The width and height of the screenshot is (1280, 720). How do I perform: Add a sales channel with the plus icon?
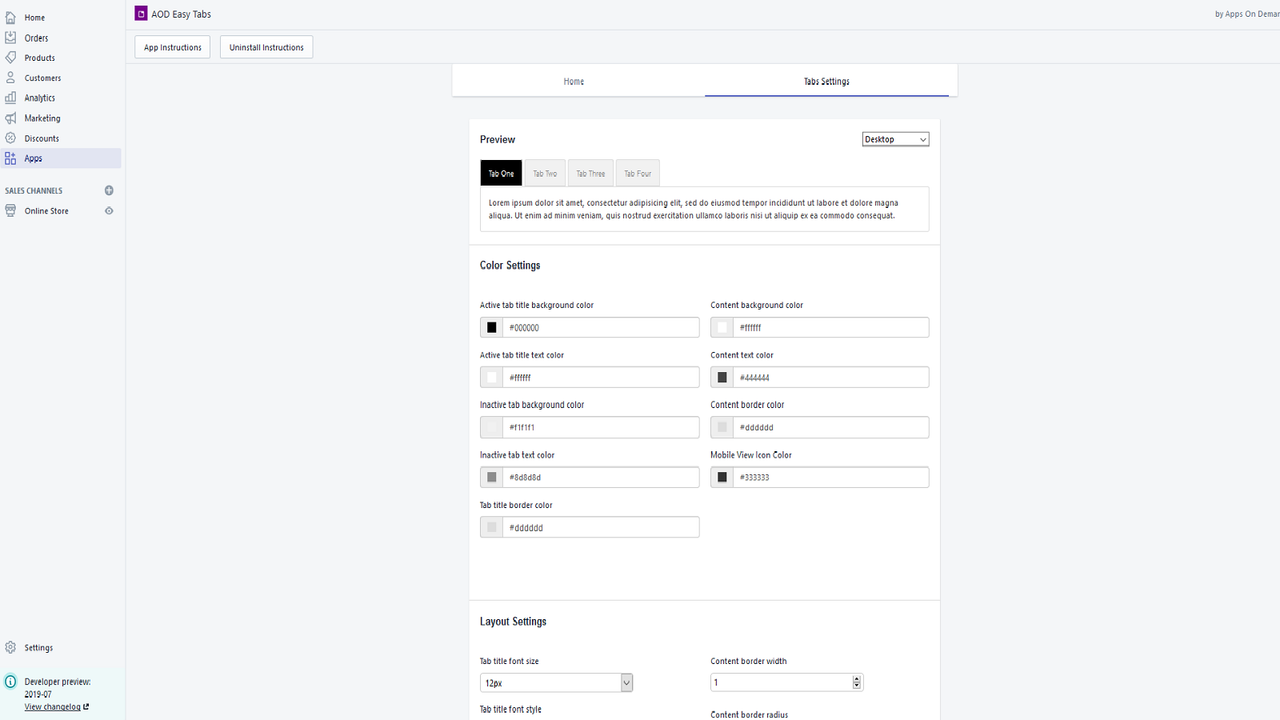[x=109, y=190]
